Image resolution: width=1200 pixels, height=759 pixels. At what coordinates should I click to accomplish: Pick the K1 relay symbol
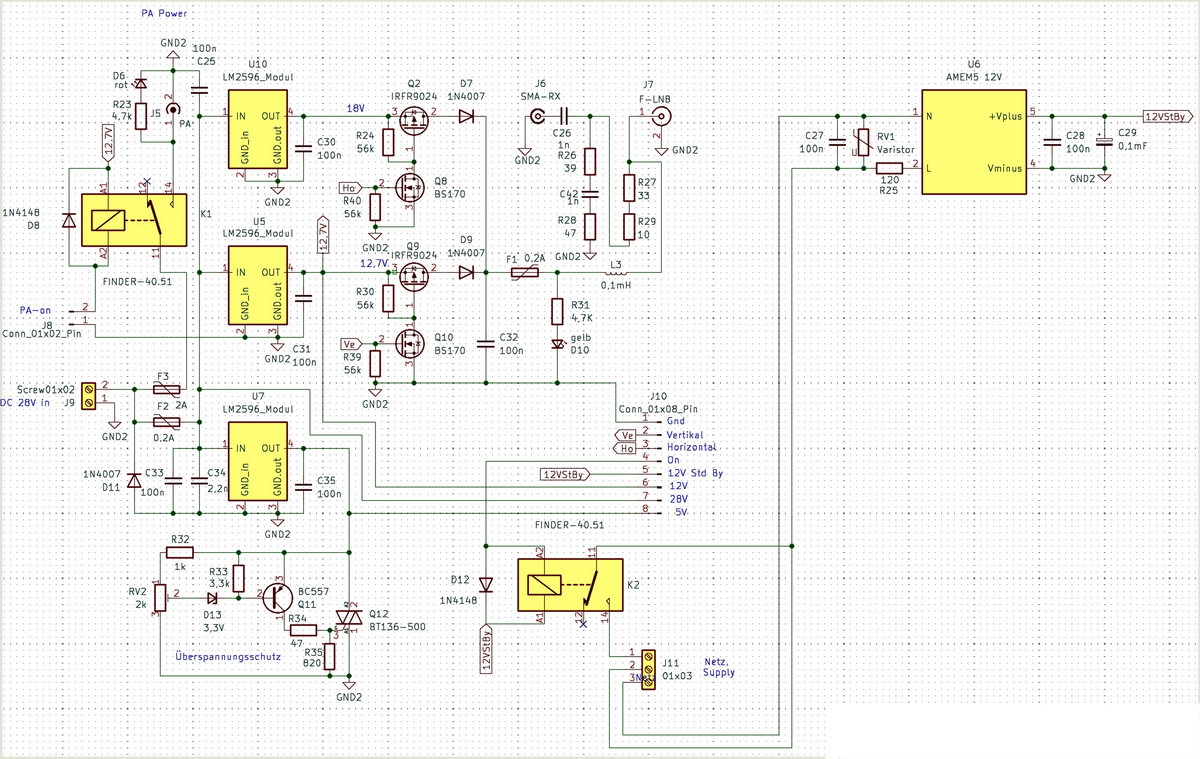(128, 221)
